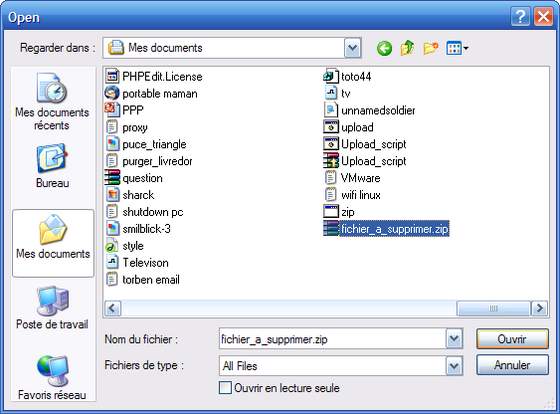Select the fichier_a_supprimer.zip file
560x414 pixels.
point(386,229)
